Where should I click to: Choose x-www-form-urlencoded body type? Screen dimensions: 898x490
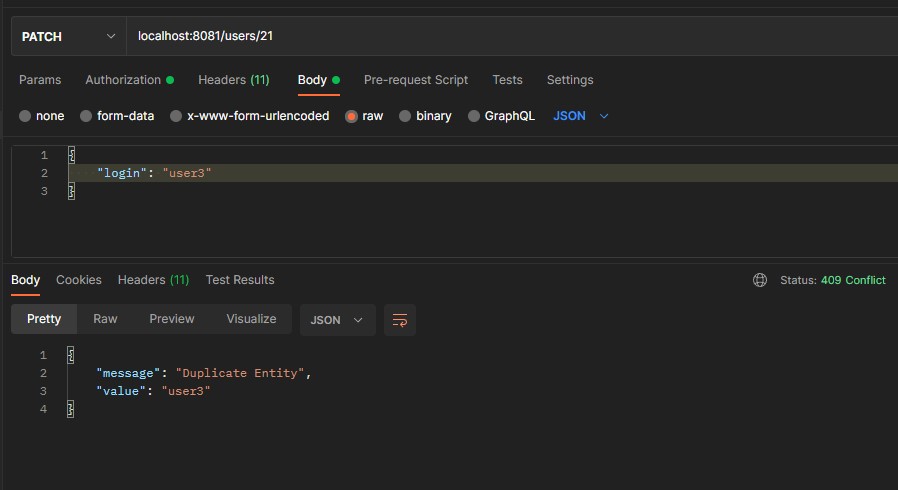(176, 116)
